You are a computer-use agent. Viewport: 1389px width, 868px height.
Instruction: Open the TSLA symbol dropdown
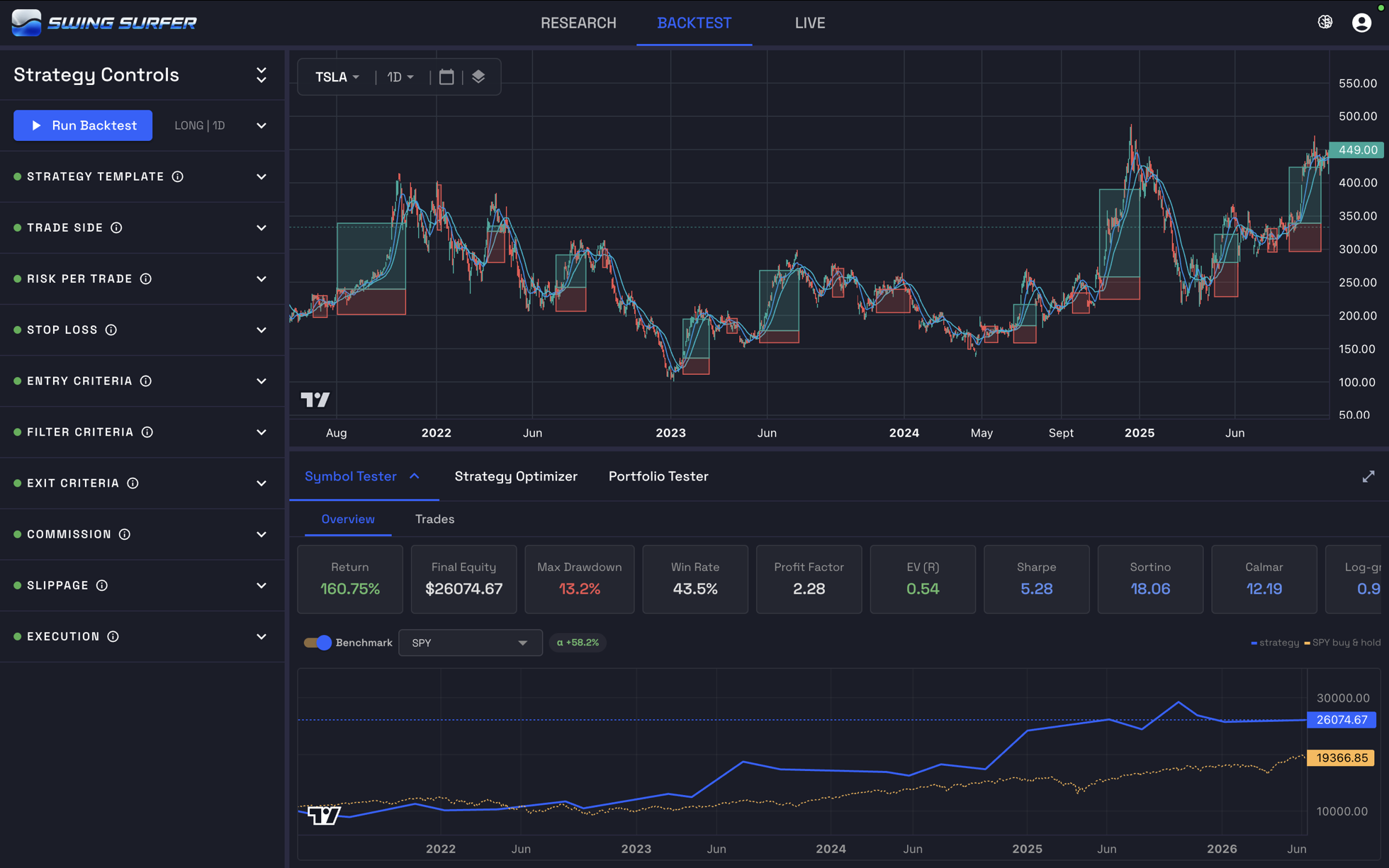tap(337, 77)
